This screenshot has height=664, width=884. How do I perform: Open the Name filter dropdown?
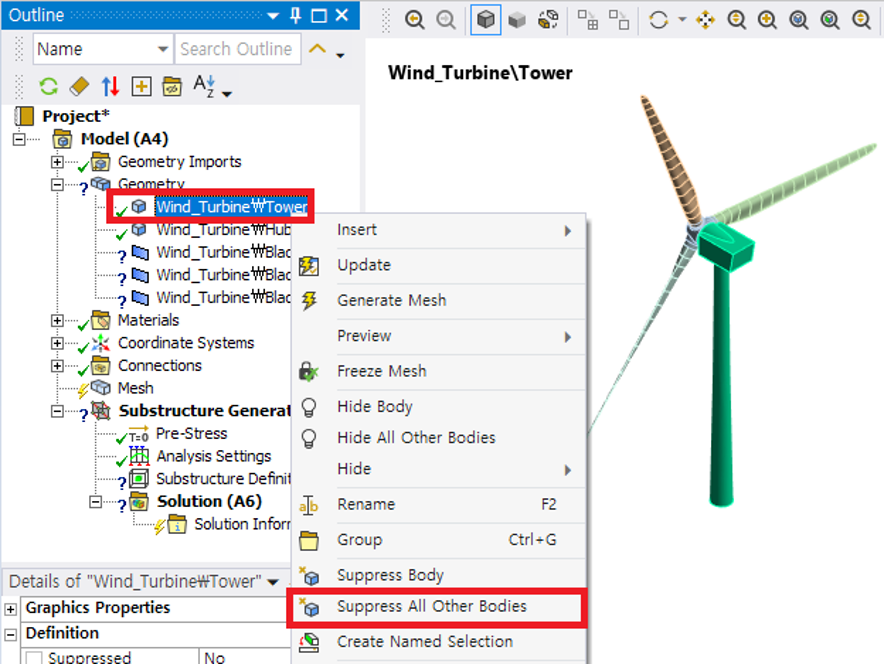[163, 49]
